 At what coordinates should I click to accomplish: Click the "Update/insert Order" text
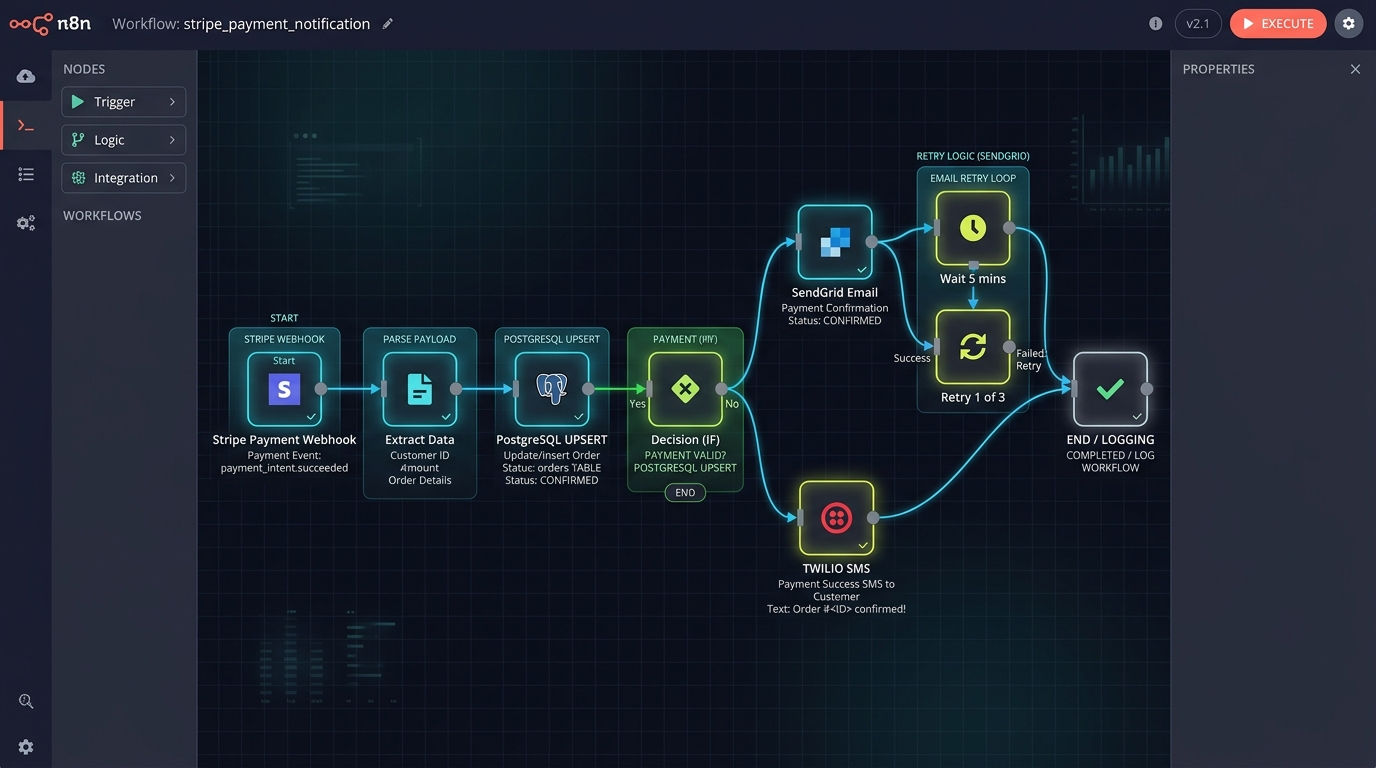click(552, 456)
